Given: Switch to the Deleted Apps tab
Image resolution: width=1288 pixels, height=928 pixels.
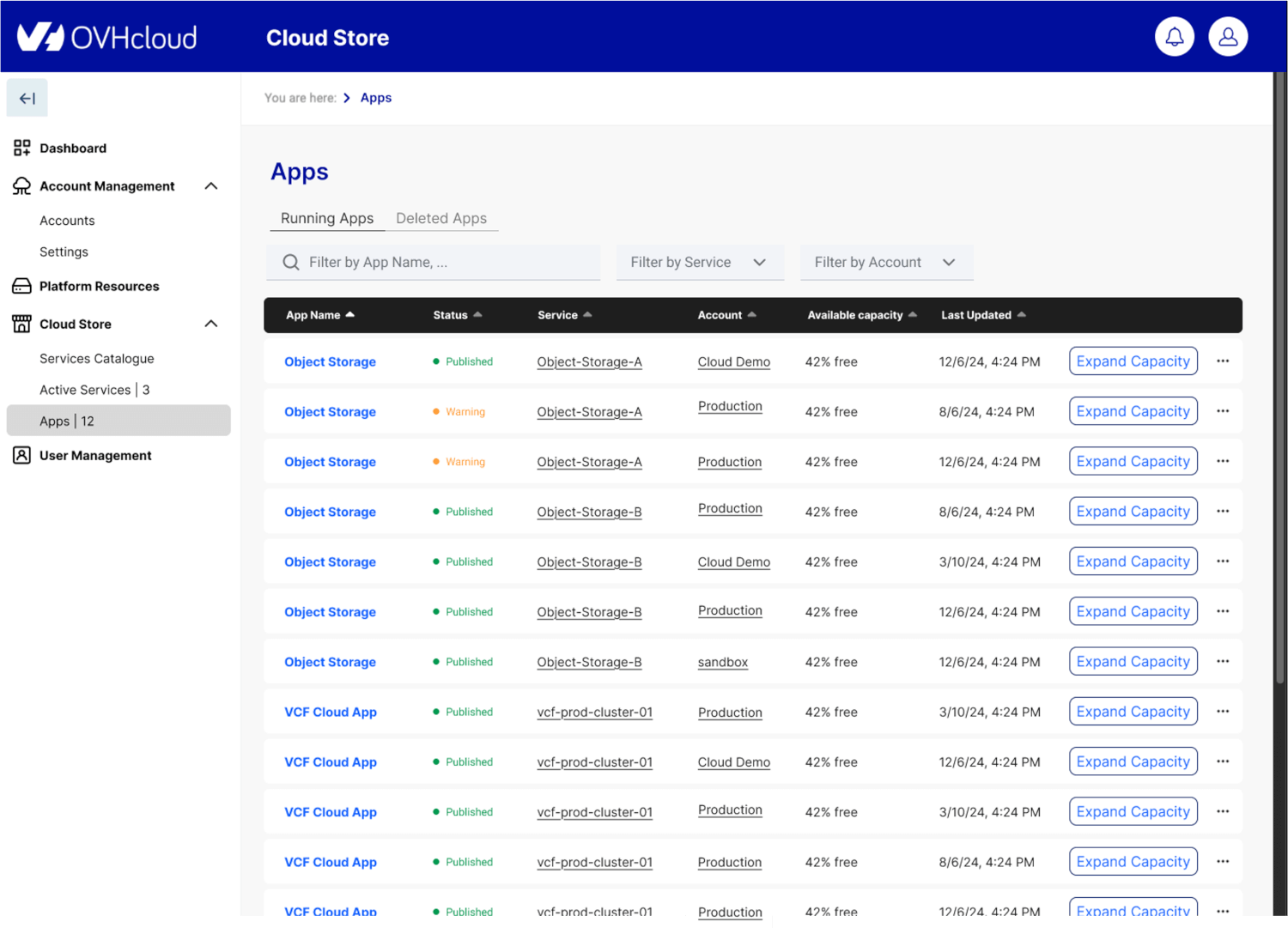Looking at the screenshot, I should 440,218.
